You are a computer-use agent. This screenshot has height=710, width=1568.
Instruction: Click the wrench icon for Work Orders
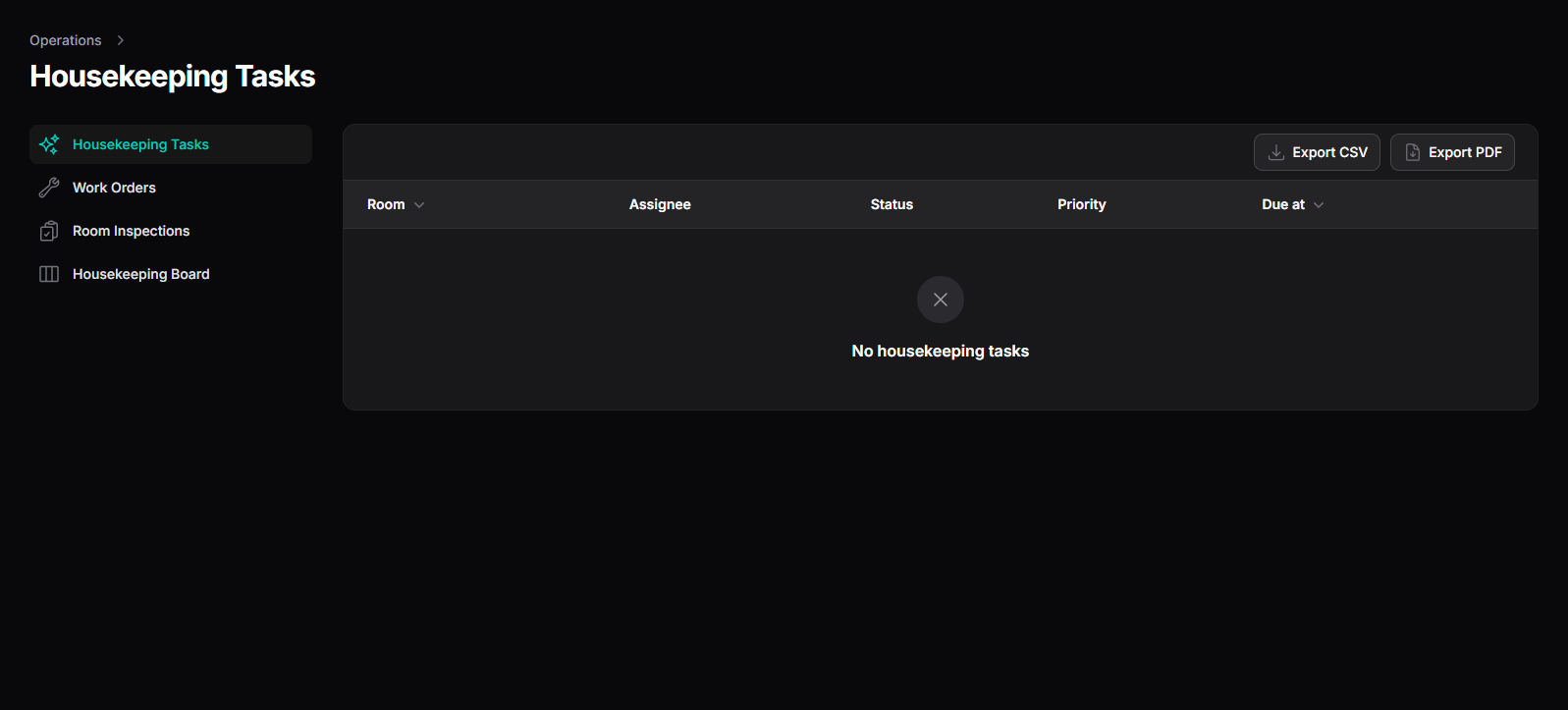(49, 188)
